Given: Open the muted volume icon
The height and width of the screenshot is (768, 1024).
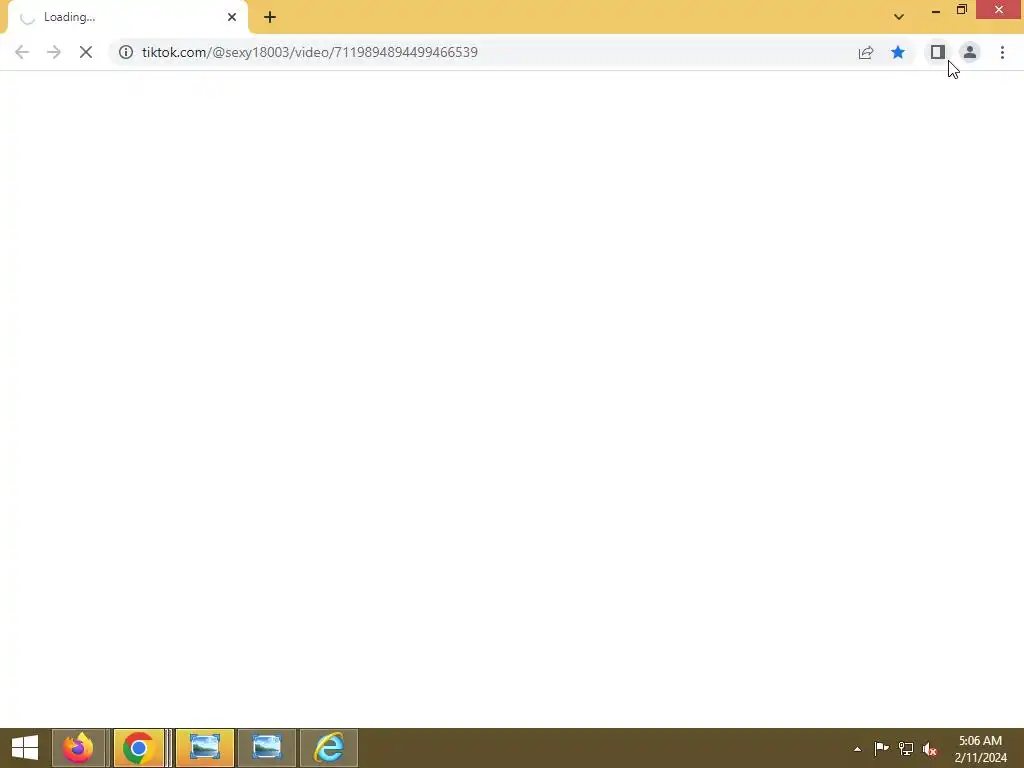Looking at the screenshot, I should click(x=930, y=749).
